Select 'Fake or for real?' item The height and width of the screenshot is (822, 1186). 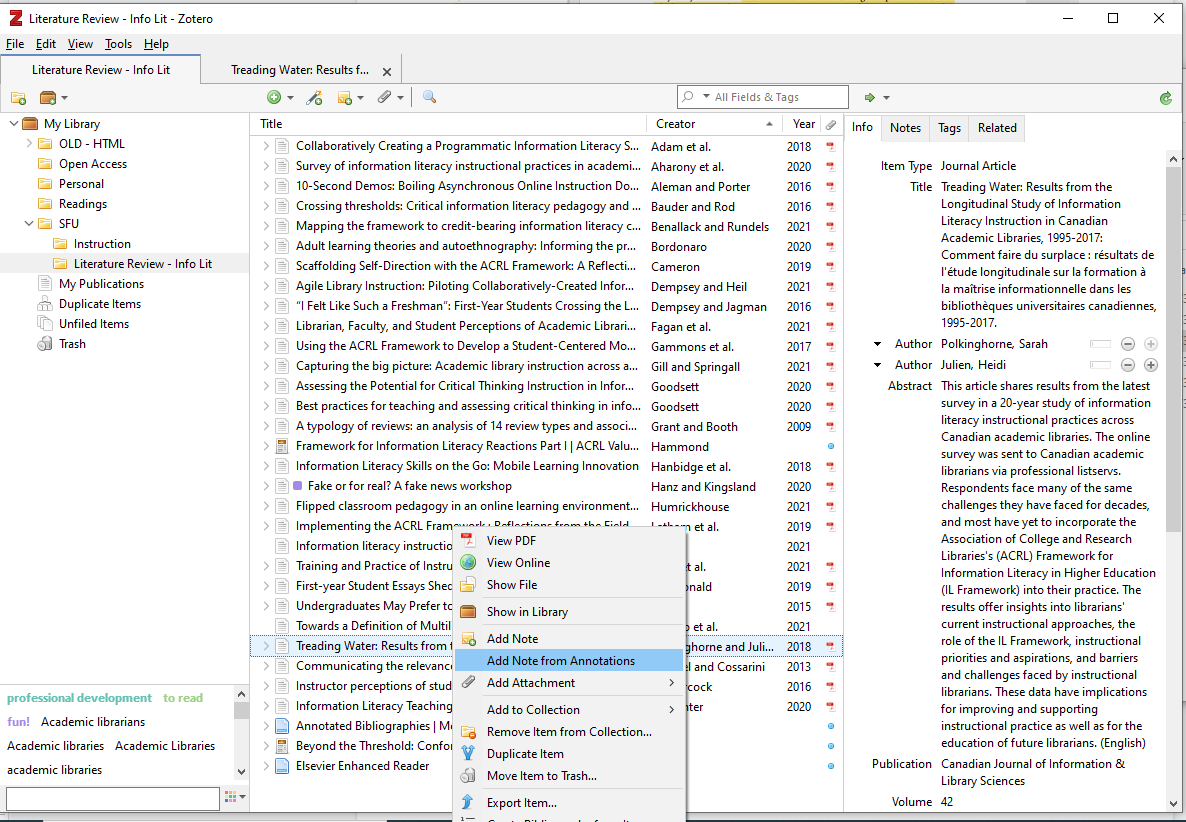[x=409, y=486]
